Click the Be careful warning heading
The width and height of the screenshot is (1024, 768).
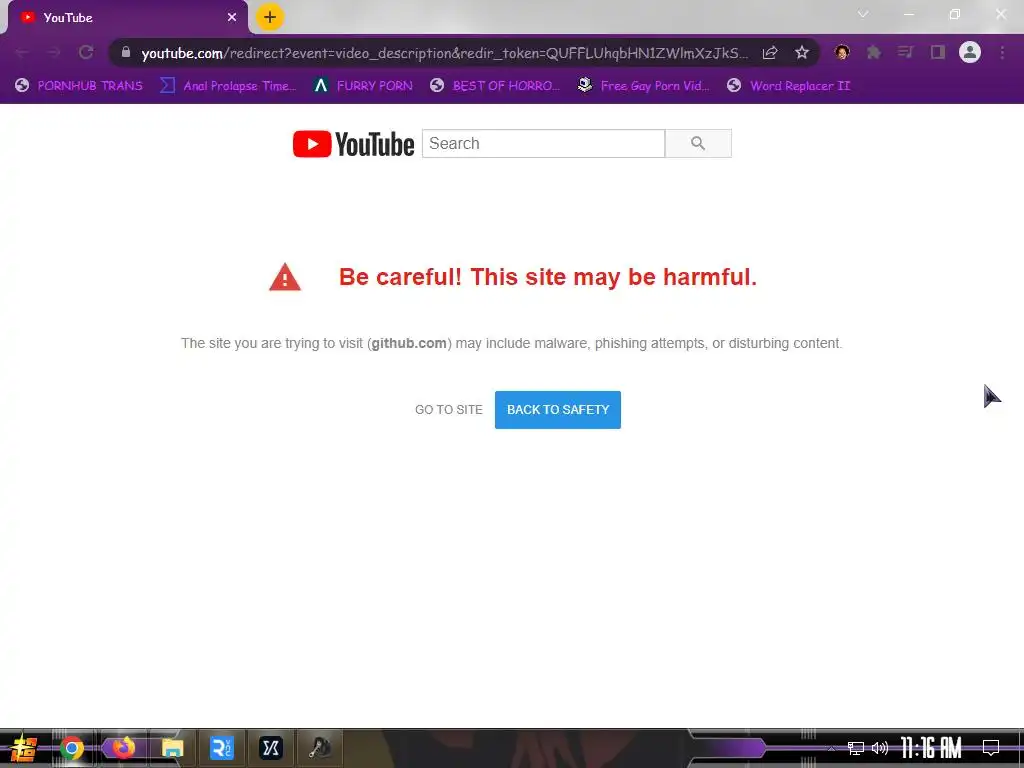pyautogui.click(x=548, y=277)
